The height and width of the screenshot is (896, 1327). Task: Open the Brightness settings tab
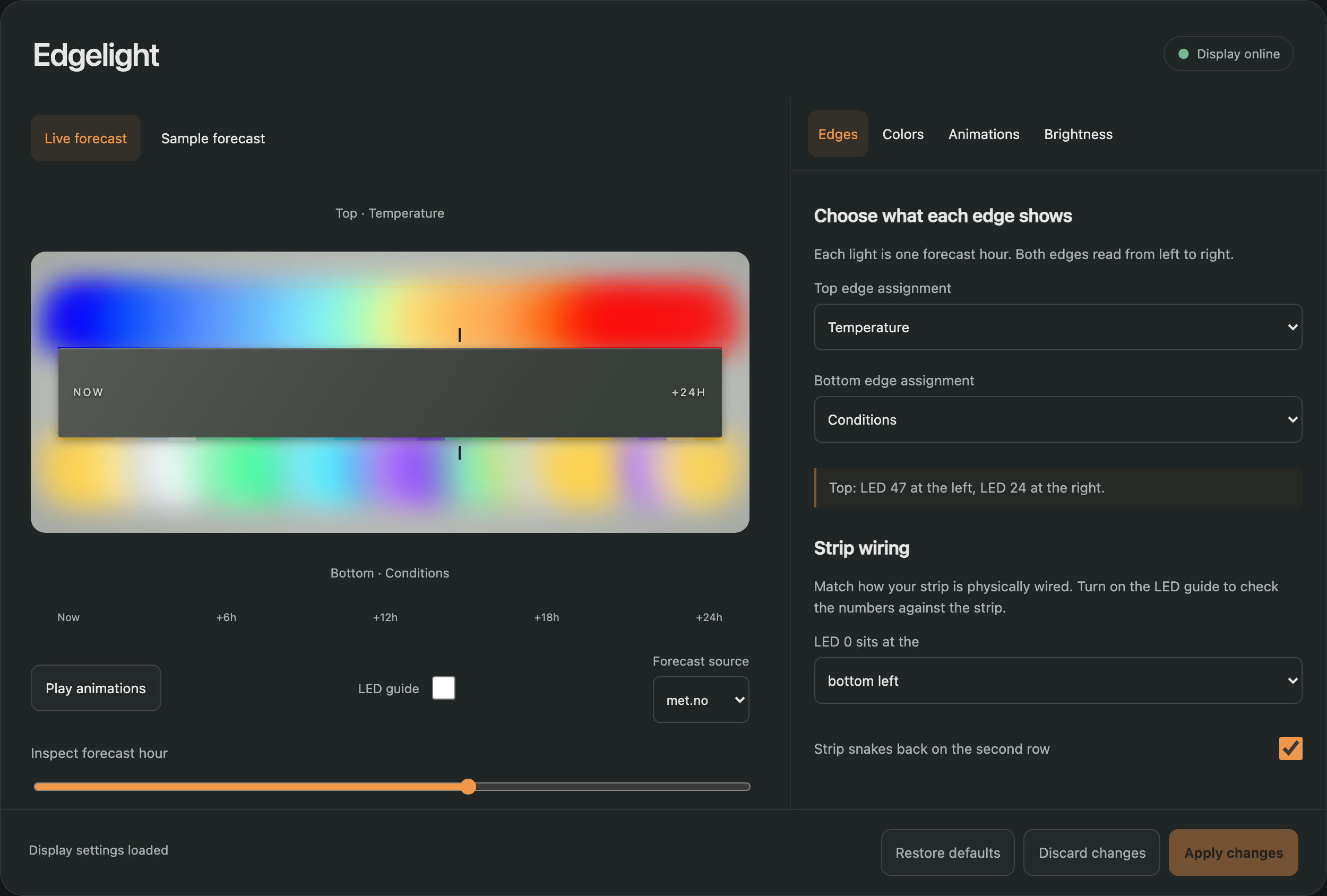click(1078, 134)
